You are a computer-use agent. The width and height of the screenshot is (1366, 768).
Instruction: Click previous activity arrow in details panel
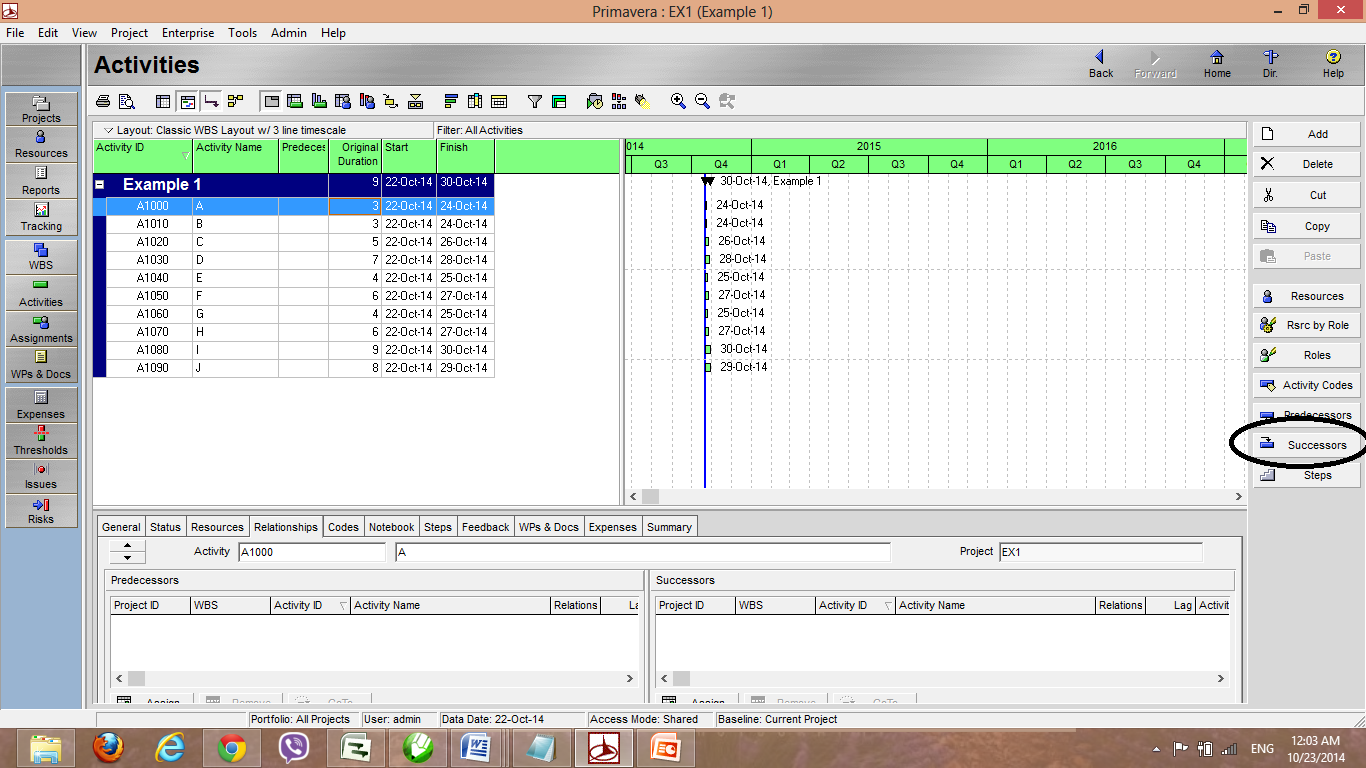click(x=127, y=546)
